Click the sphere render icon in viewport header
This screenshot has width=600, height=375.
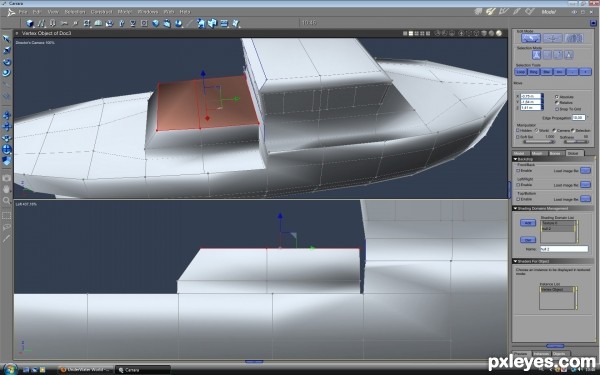pos(499,33)
